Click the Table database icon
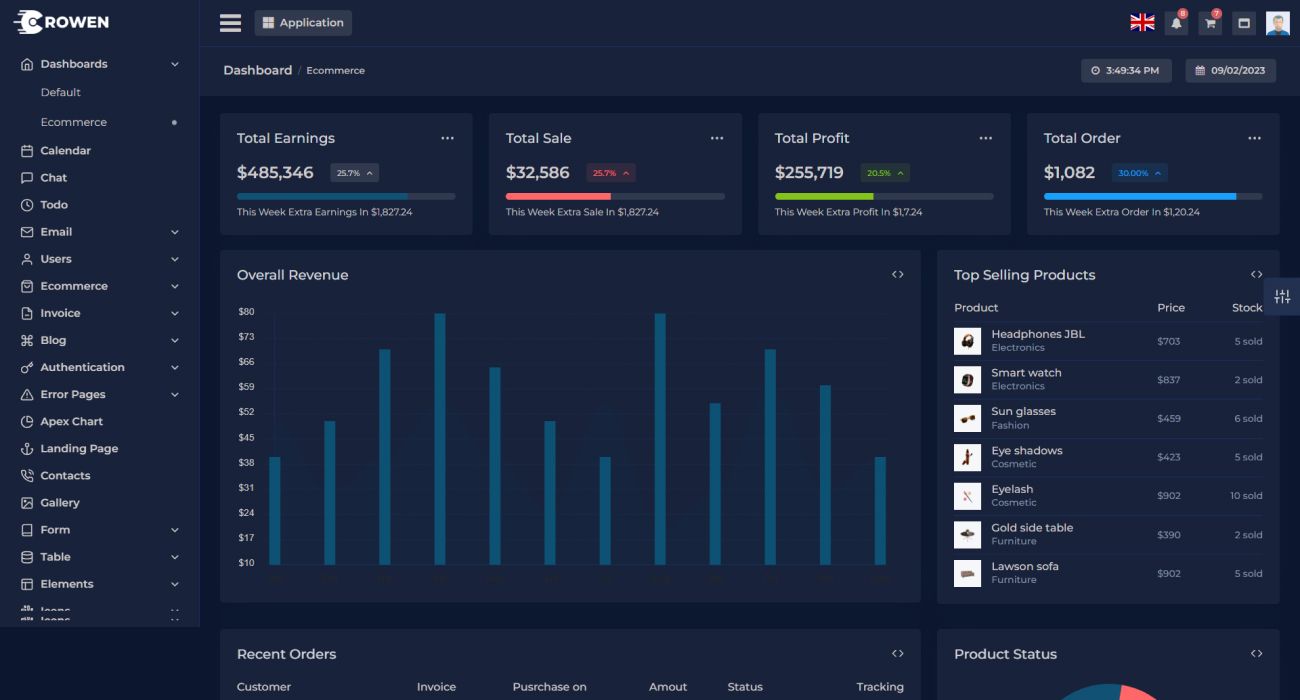 tap(27, 557)
